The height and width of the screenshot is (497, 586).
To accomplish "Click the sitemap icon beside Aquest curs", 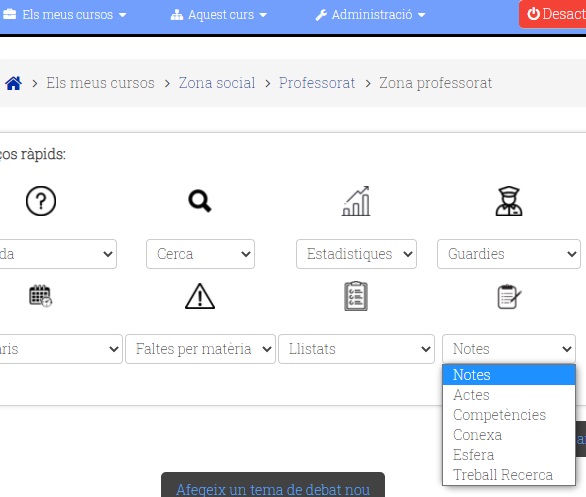I will tap(176, 15).
